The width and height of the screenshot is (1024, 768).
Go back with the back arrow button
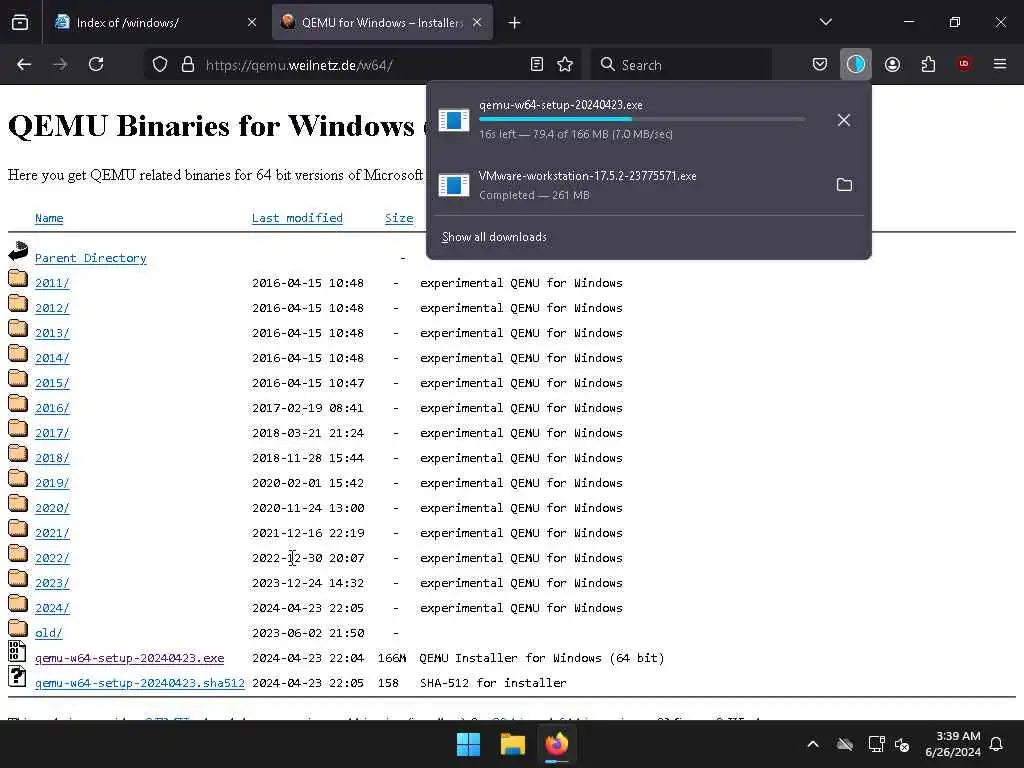pos(24,65)
